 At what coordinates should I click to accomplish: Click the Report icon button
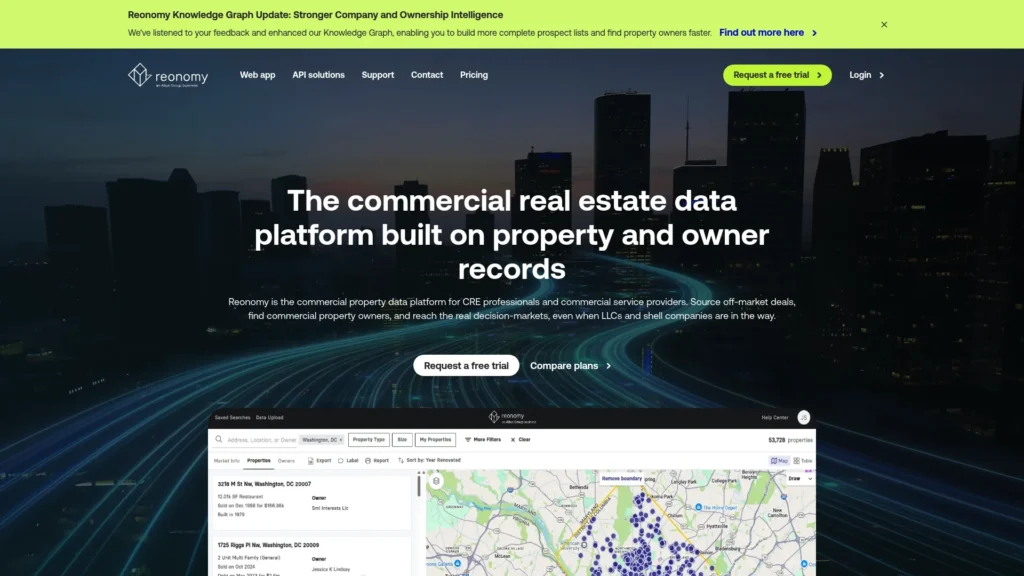pyautogui.click(x=377, y=460)
